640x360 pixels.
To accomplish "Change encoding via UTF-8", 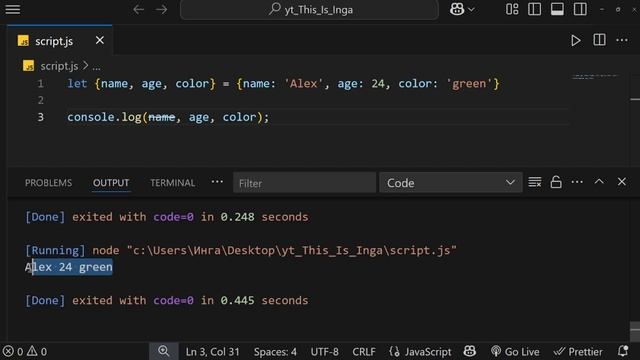I will tap(324, 351).
